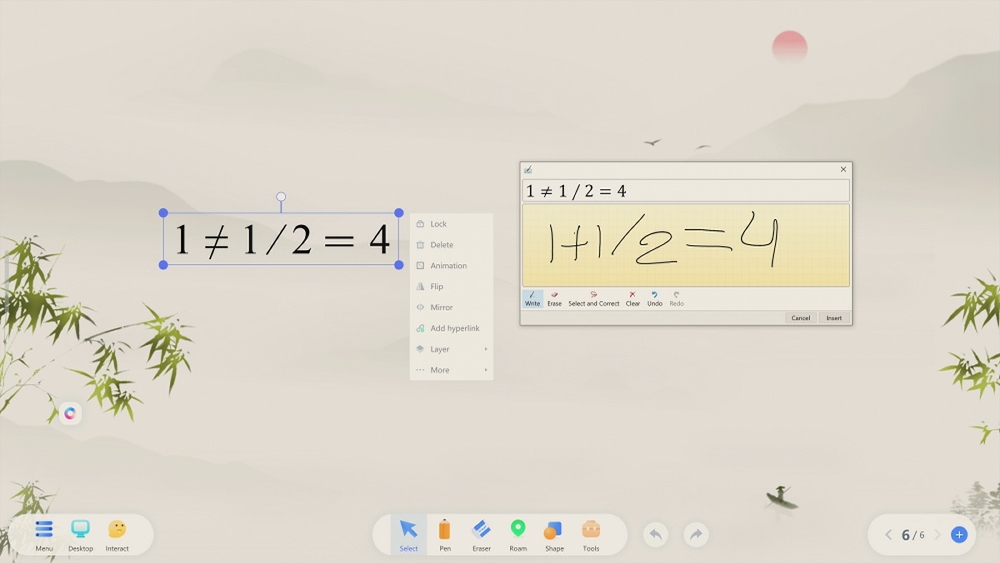Enable the Roam tool
The width and height of the screenshot is (1000, 563).
coord(518,535)
